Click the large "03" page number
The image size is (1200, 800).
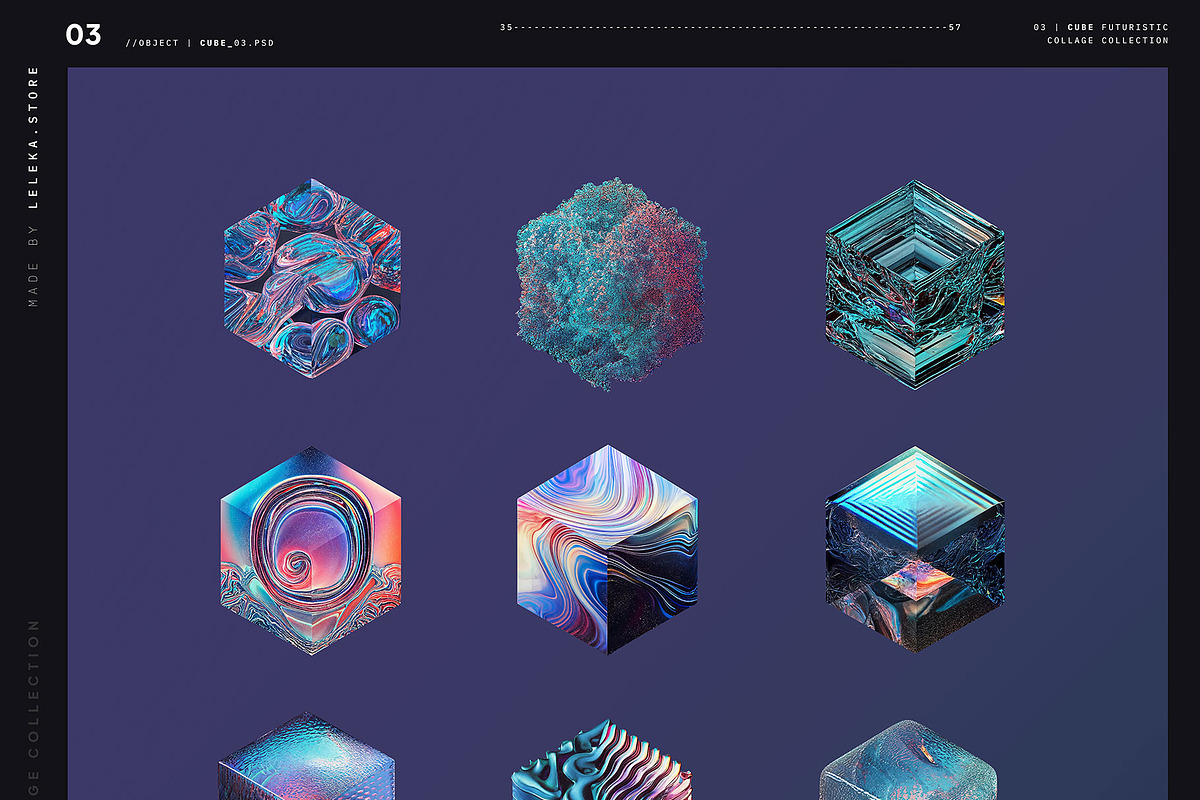[x=84, y=35]
